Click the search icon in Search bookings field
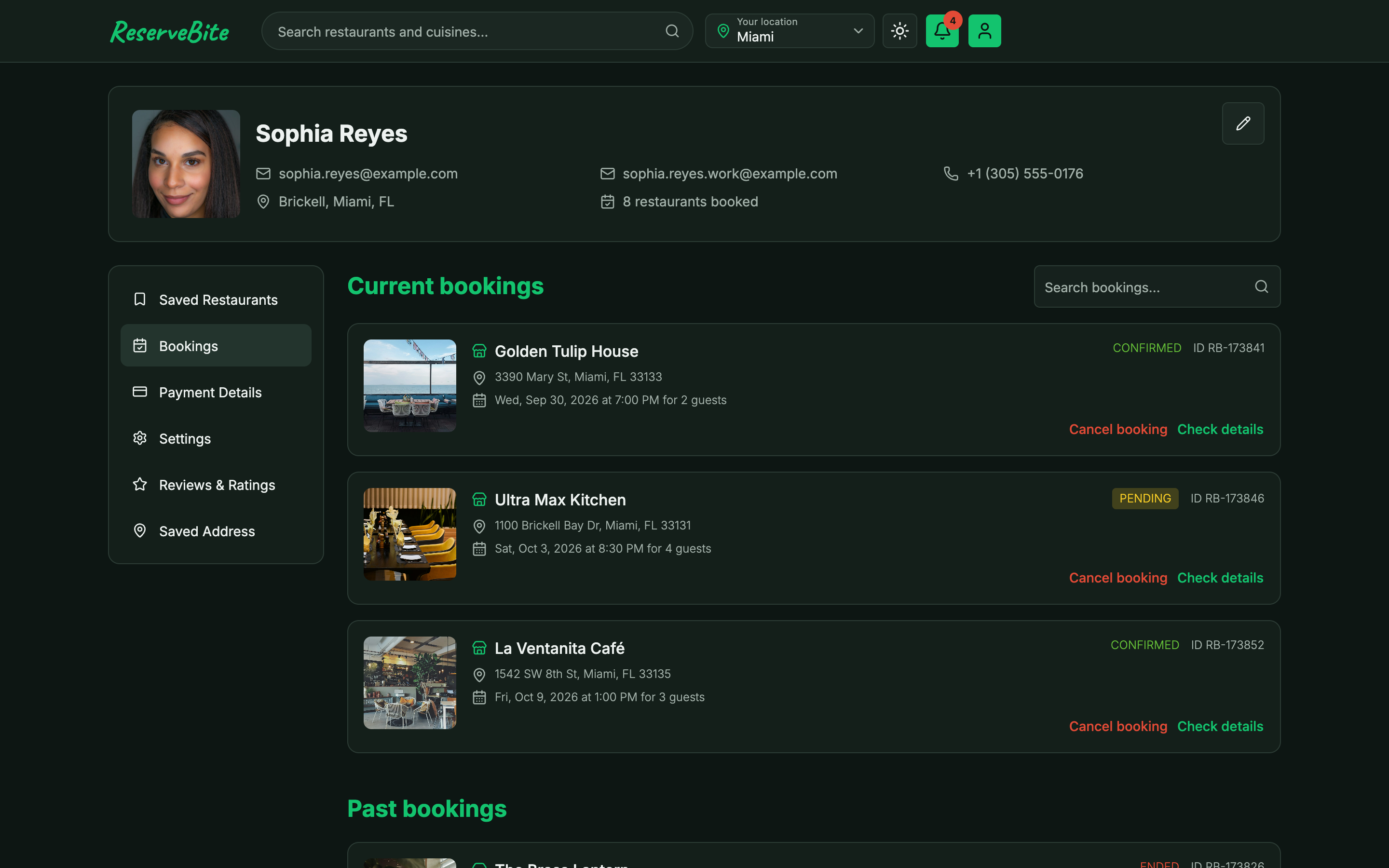 1261,286
